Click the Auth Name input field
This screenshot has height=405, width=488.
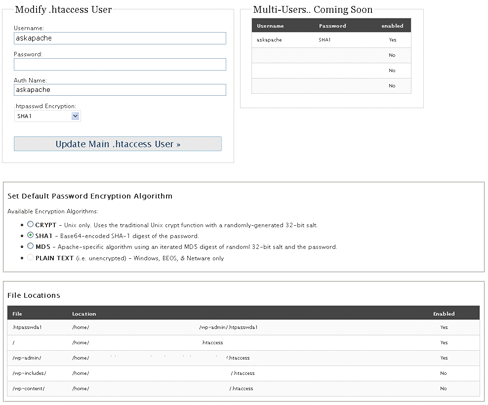click(120, 90)
